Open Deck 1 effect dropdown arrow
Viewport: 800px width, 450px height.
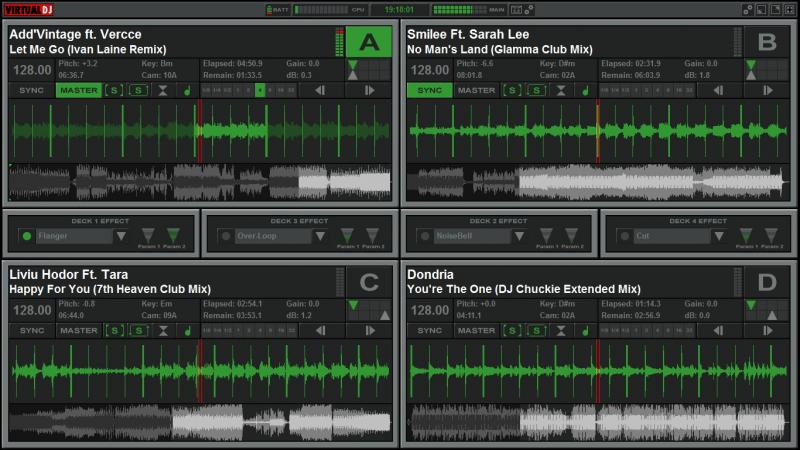121,236
